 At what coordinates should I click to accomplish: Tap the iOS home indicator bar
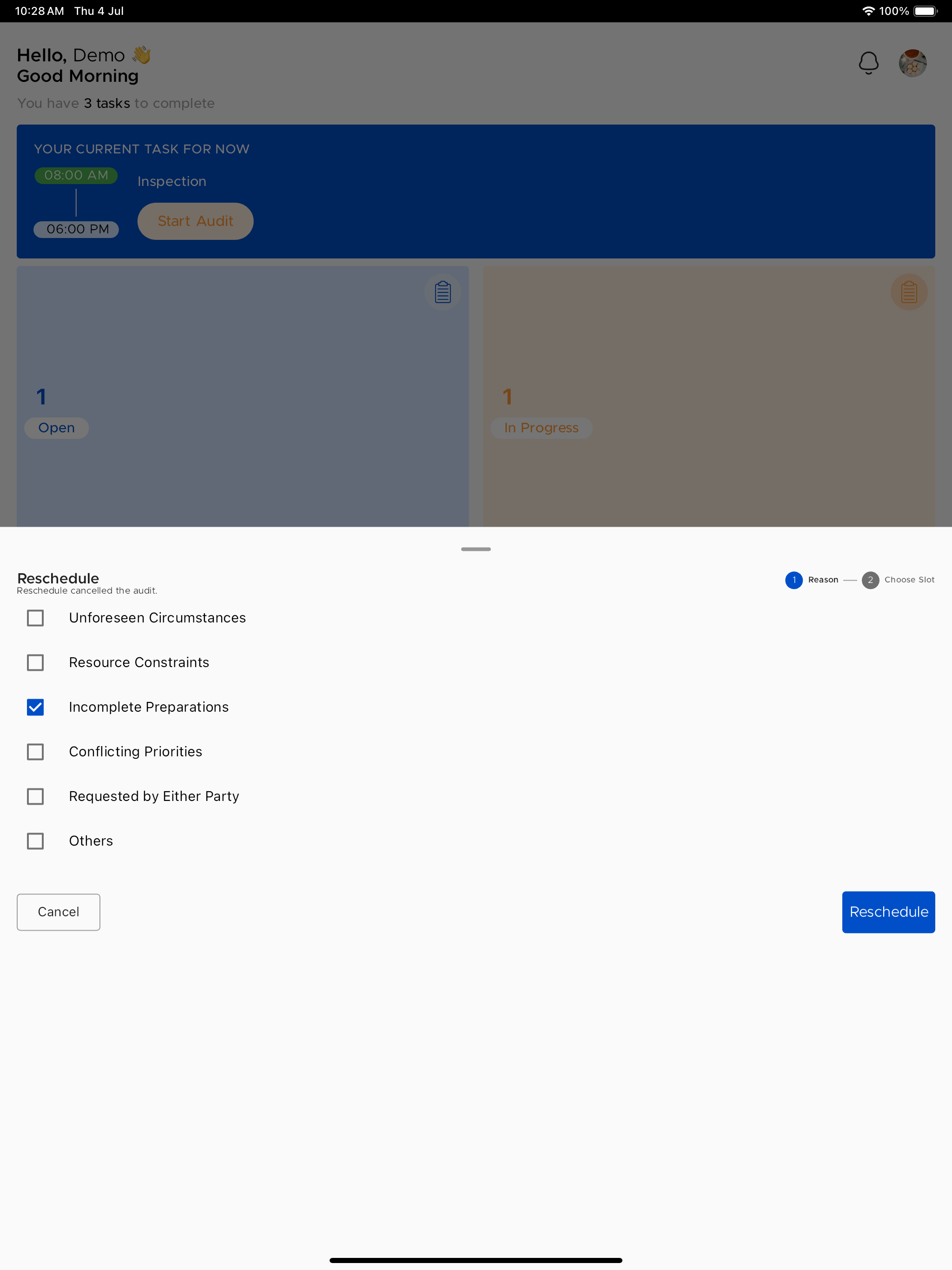point(476,1260)
